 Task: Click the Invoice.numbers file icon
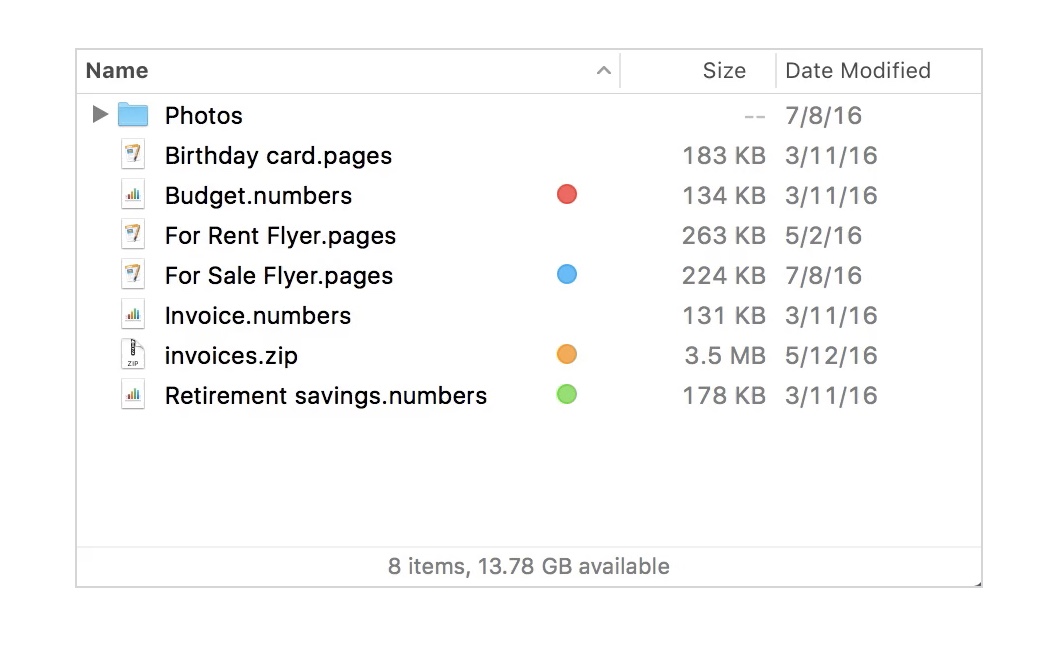point(133,315)
